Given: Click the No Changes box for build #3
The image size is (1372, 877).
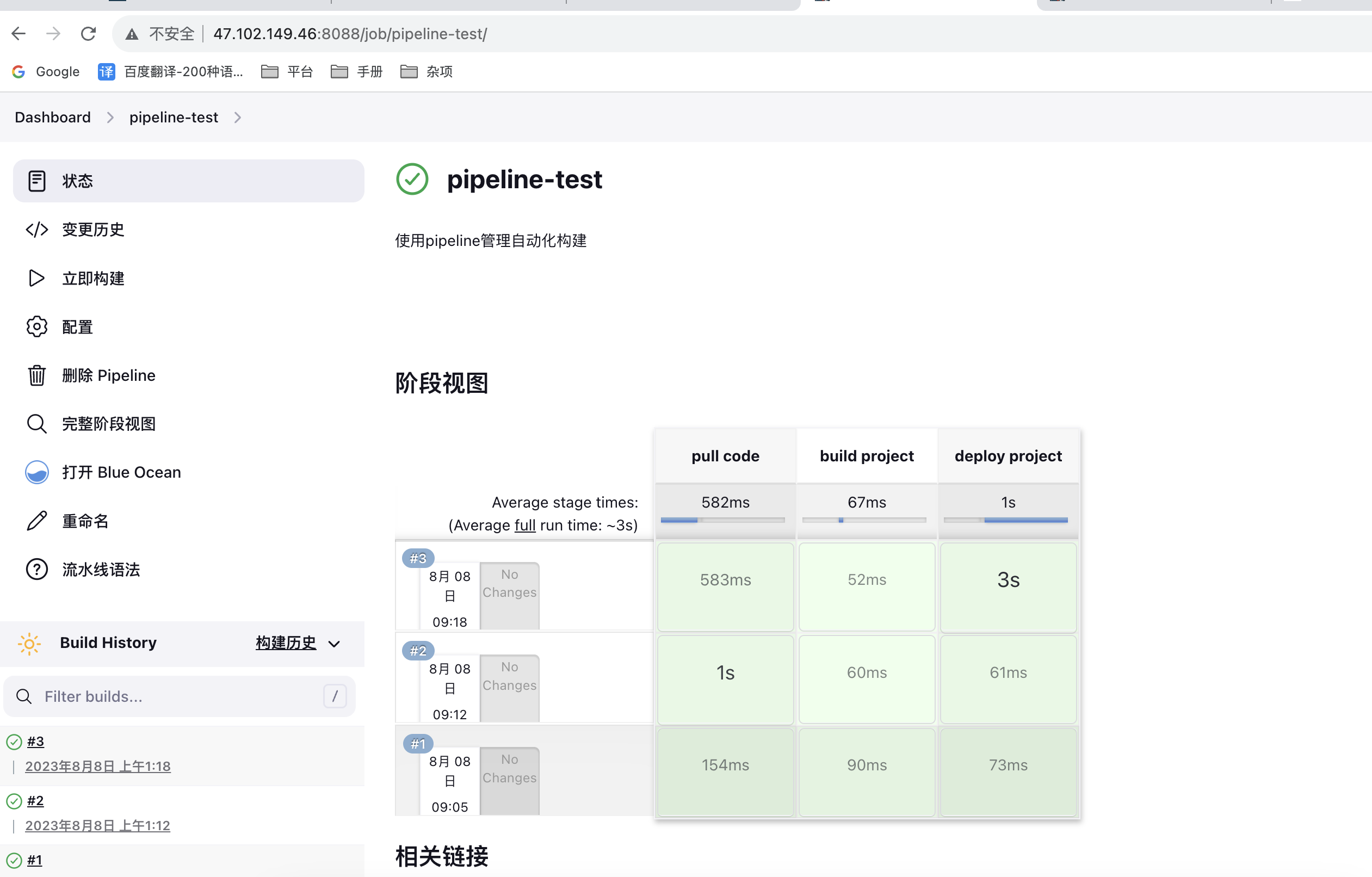Looking at the screenshot, I should pos(509,596).
